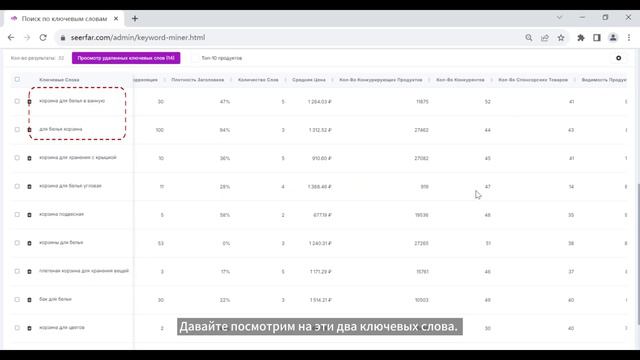Check 'плетеная корзина для хранения вещей' checkbox
Image resolution: width=640 pixels, height=360 pixels.
[x=17, y=271]
